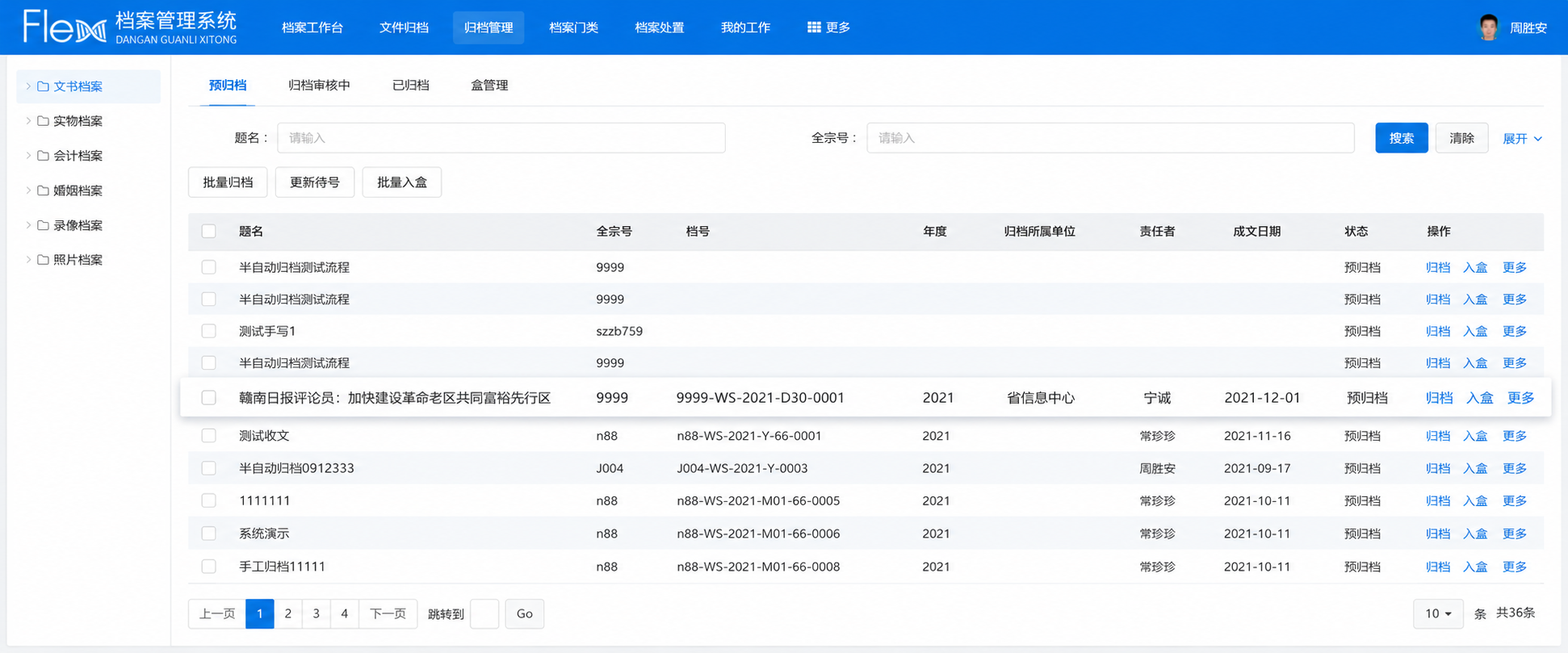Click 归档 link for 测试手写1 row
The height and width of the screenshot is (653, 1568).
[x=1438, y=331]
